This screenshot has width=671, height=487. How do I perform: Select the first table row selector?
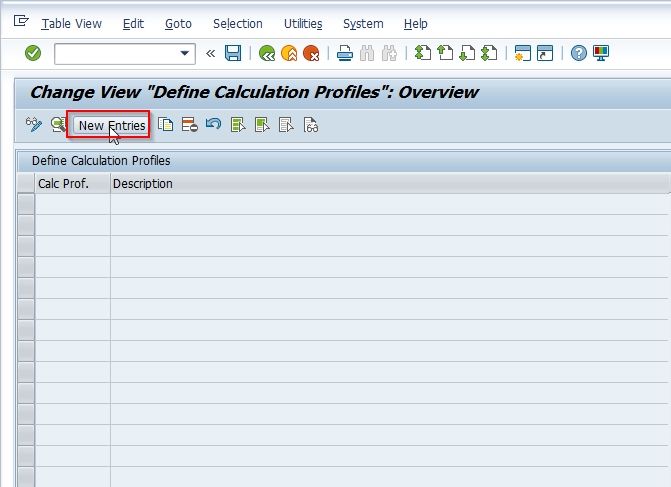tap(26, 204)
